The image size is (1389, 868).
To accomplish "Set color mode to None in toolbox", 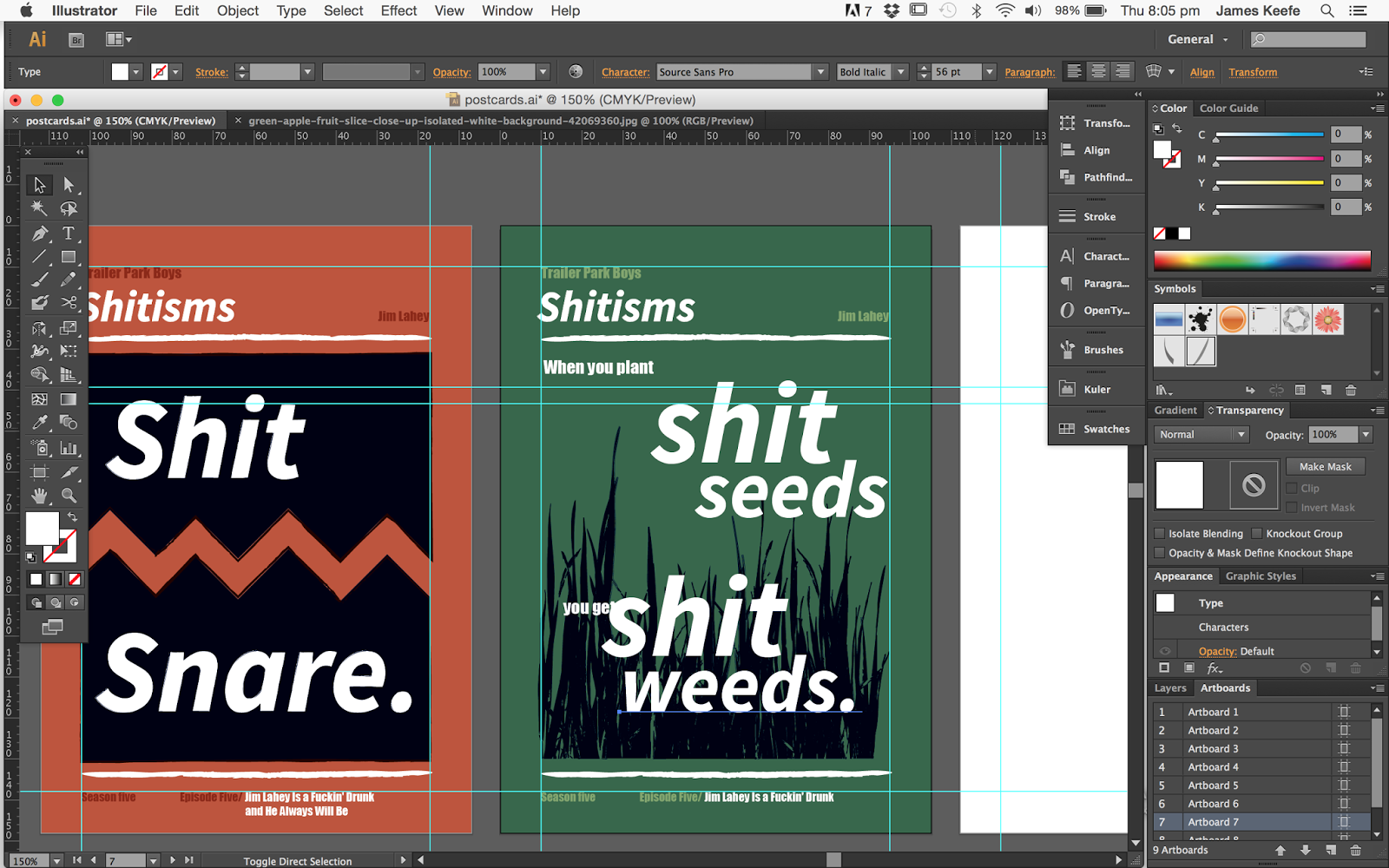I will [x=75, y=579].
